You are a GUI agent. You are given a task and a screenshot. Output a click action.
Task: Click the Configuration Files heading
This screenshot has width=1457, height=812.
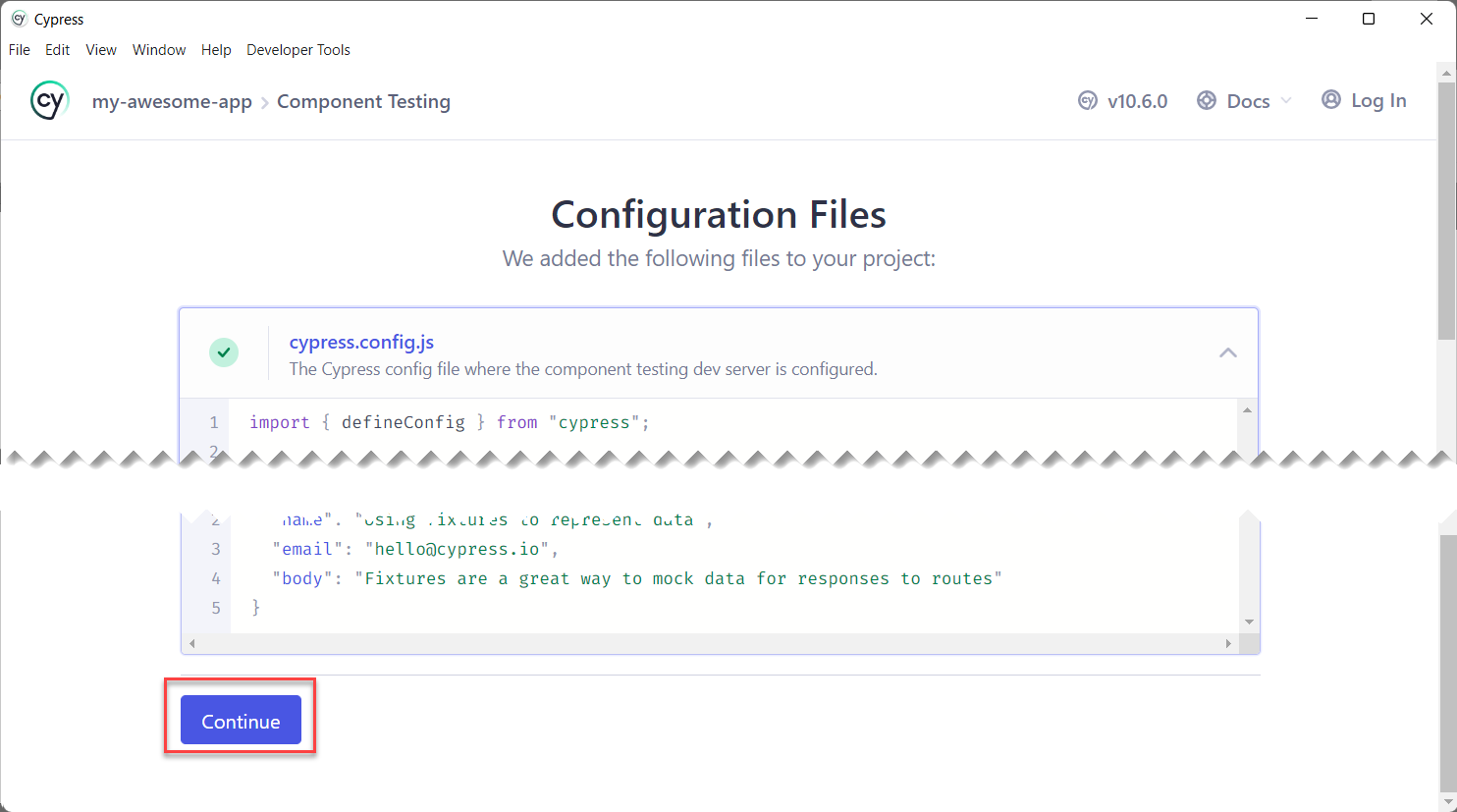(x=719, y=214)
